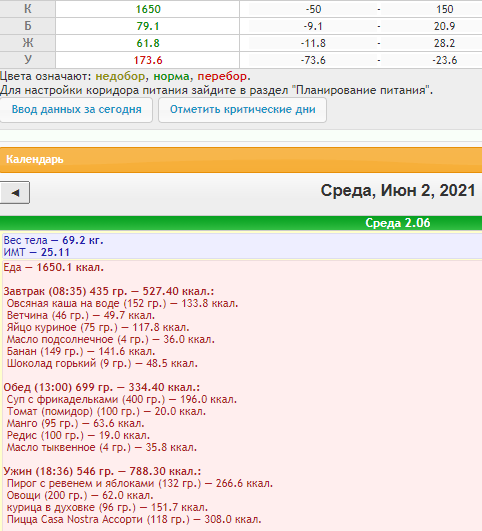Select the green 'Среда 2.06' day bar
This screenshot has height=531, width=482.
(x=241, y=223)
